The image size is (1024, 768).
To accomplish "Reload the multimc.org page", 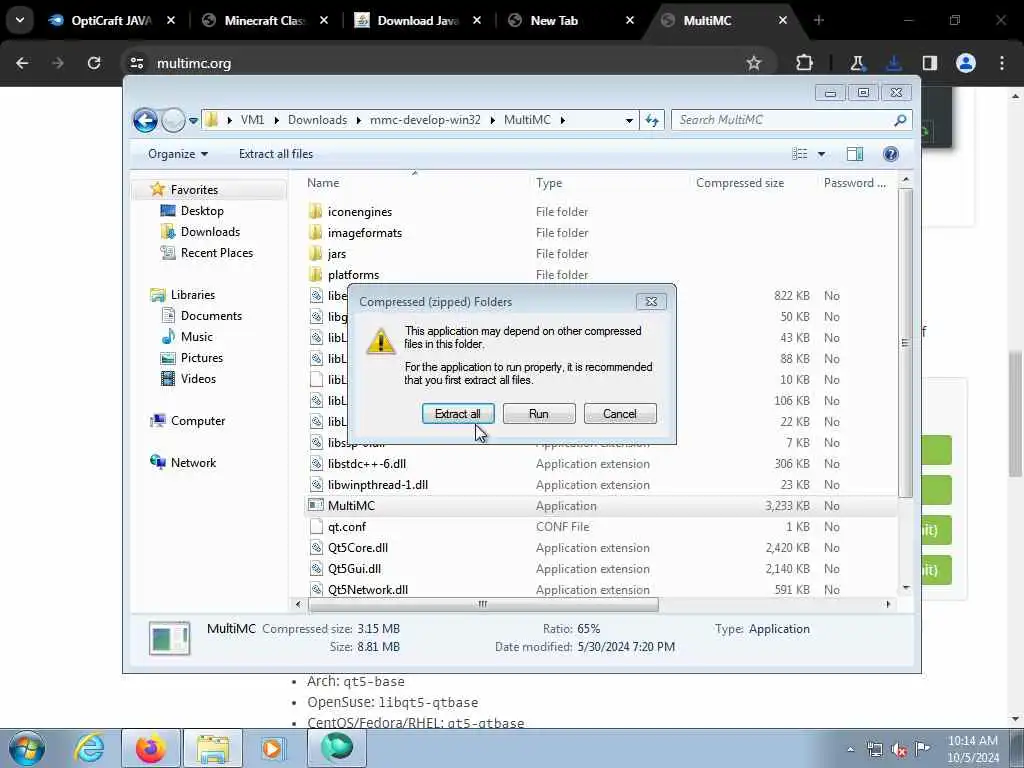I will (94, 63).
